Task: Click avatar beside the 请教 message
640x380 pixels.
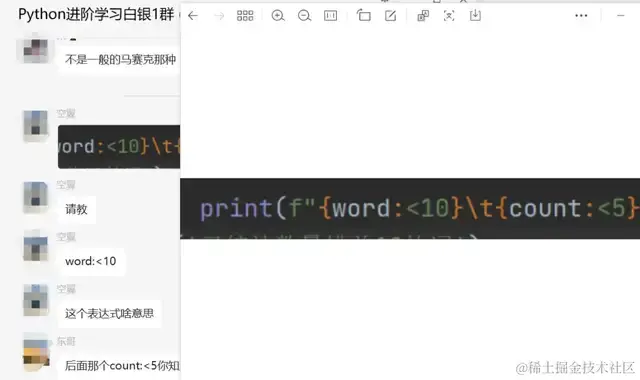Action: 36,197
